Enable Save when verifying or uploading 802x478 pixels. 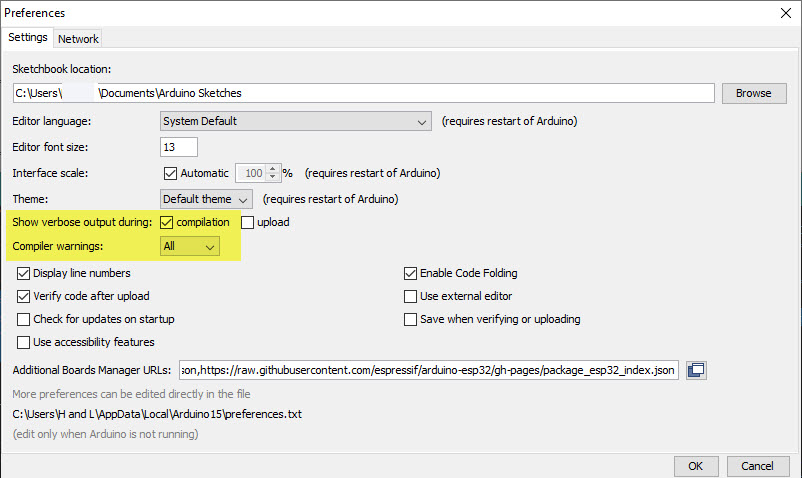410,319
